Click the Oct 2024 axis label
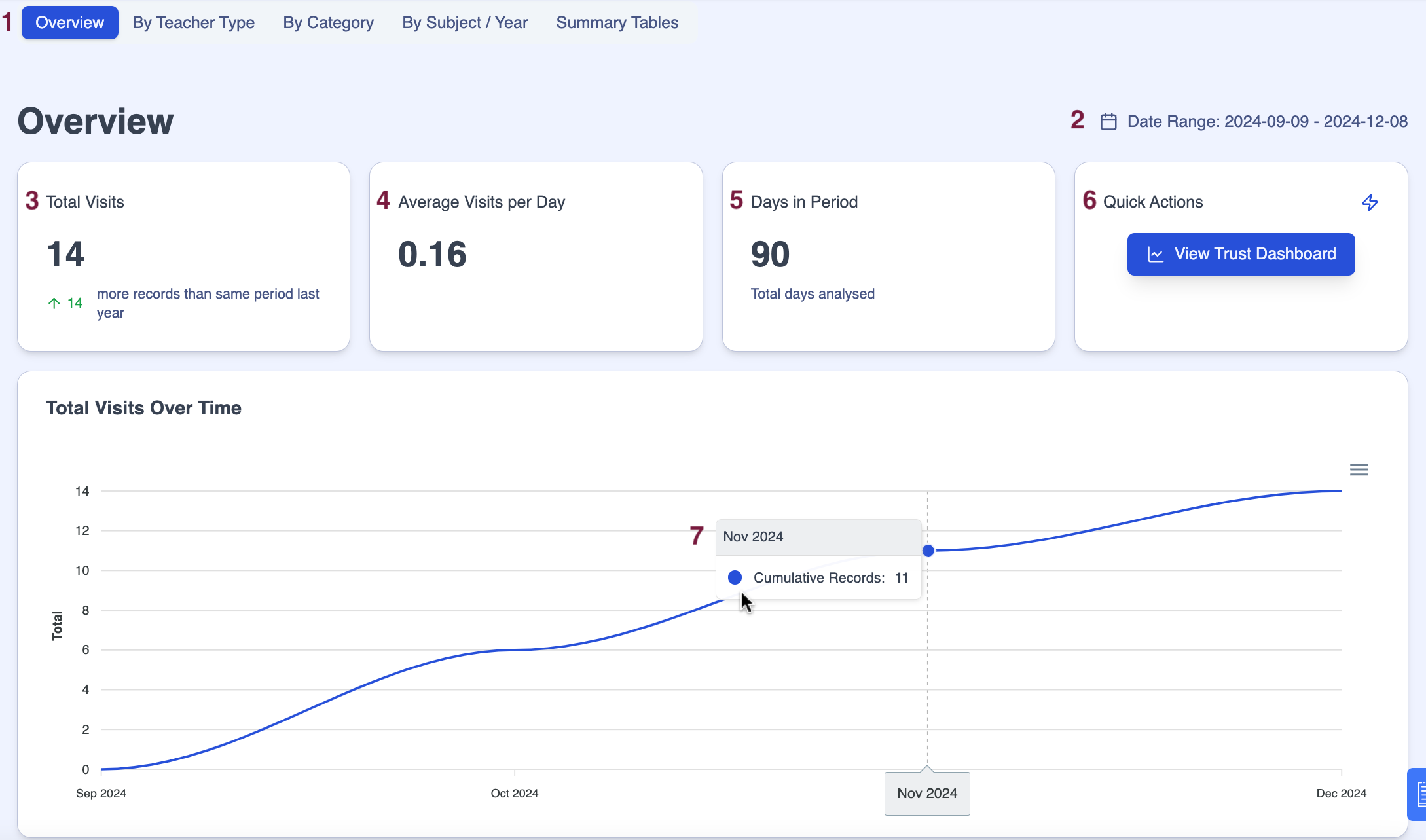The width and height of the screenshot is (1426, 840). [515, 794]
